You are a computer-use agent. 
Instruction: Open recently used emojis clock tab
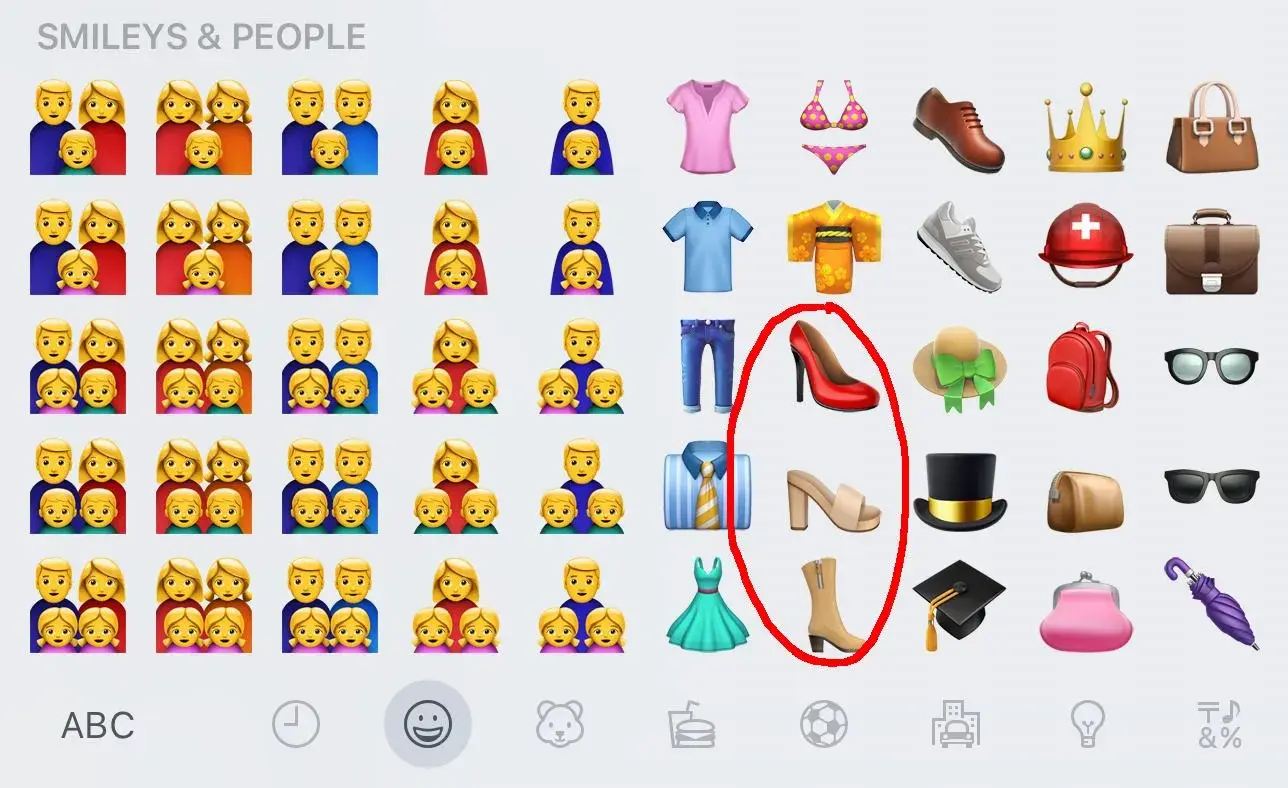[296, 724]
